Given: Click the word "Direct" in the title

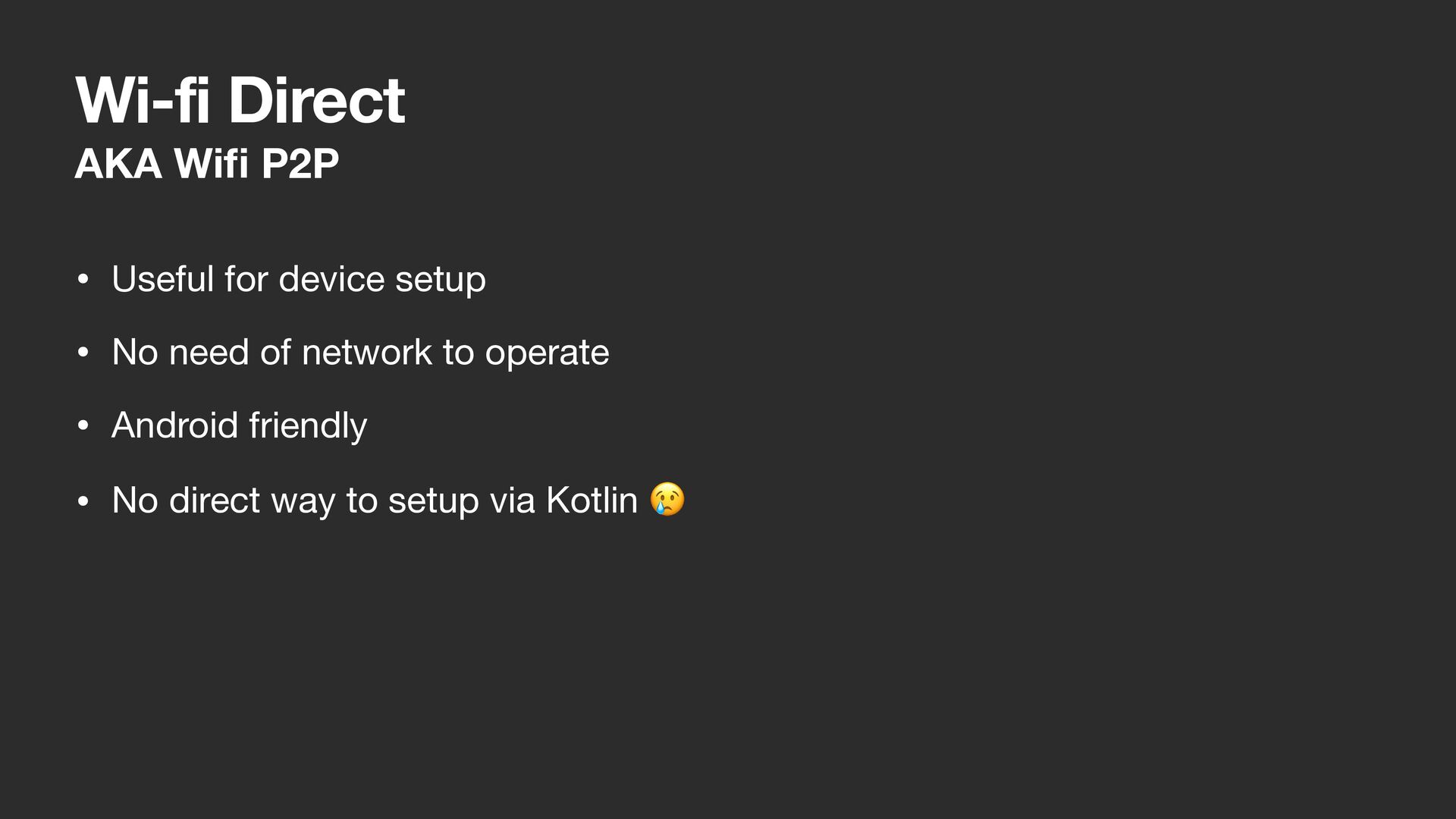Looking at the screenshot, I should (317, 99).
